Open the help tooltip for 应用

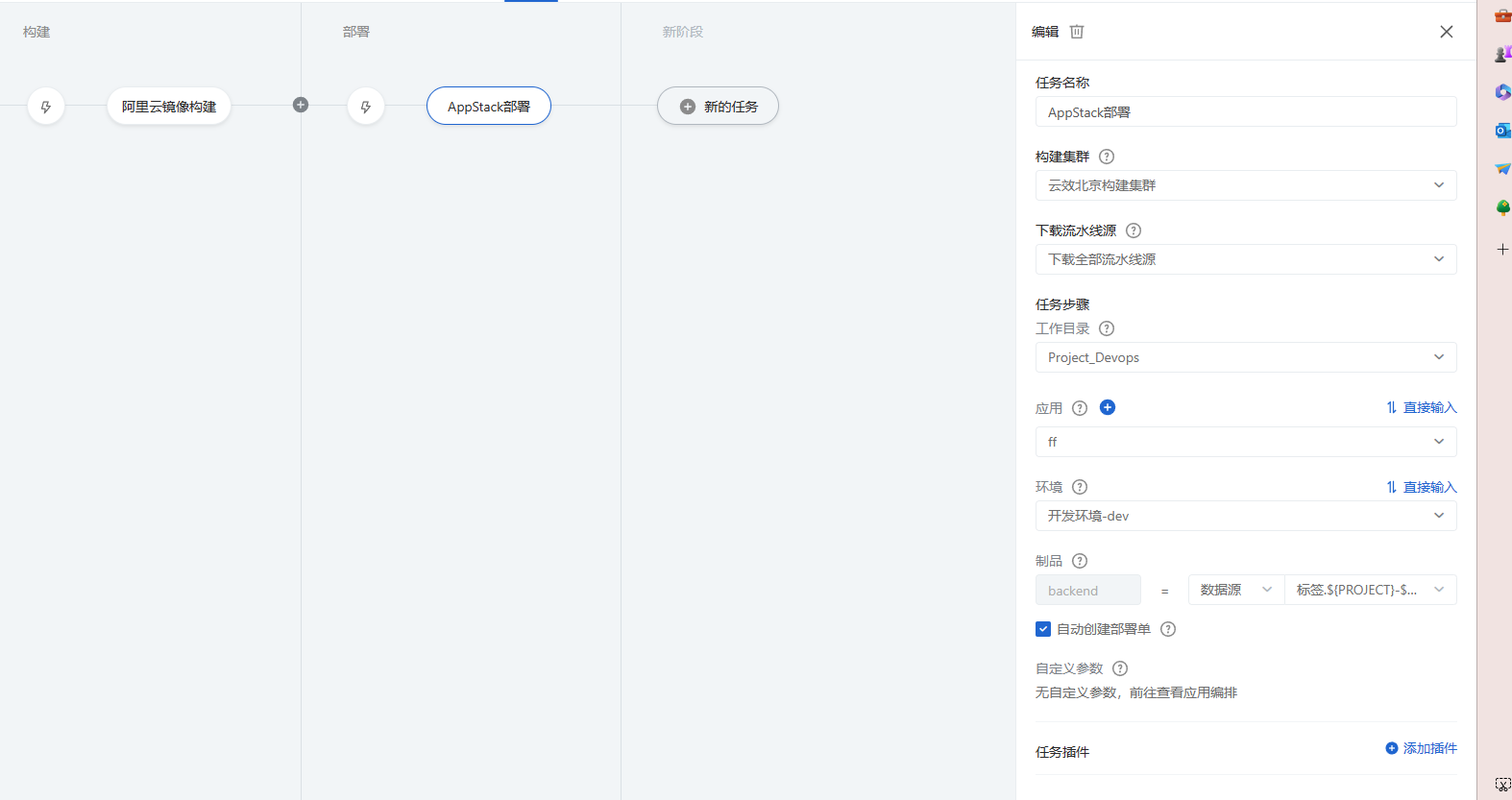click(1080, 408)
